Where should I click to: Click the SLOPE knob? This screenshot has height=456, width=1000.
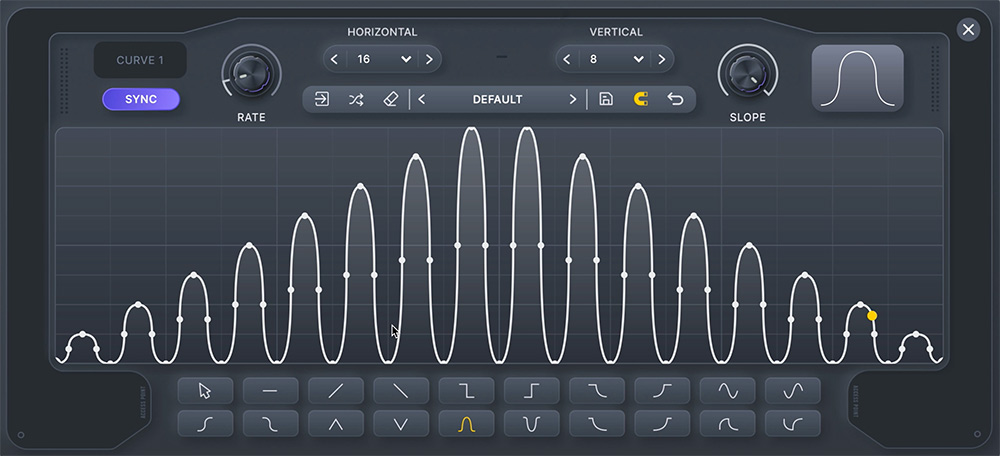point(747,73)
